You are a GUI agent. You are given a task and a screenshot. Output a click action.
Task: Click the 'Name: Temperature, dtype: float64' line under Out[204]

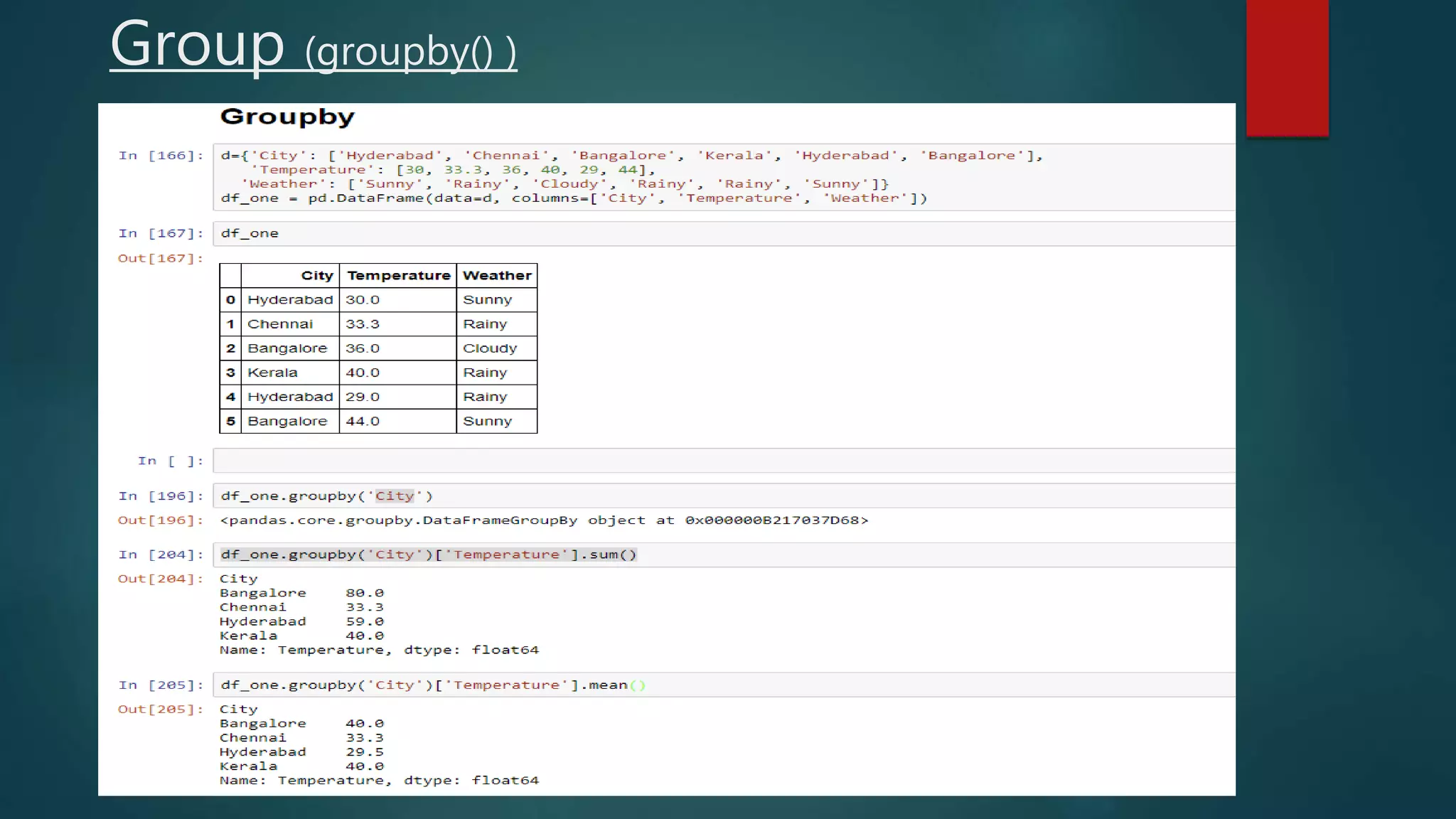click(x=379, y=650)
